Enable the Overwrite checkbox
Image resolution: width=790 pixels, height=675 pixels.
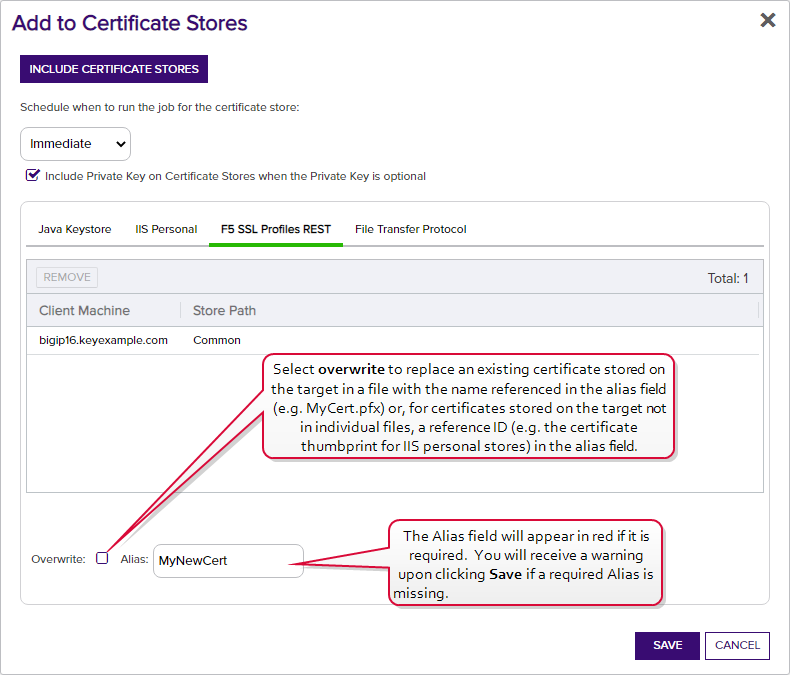(x=102, y=558)
